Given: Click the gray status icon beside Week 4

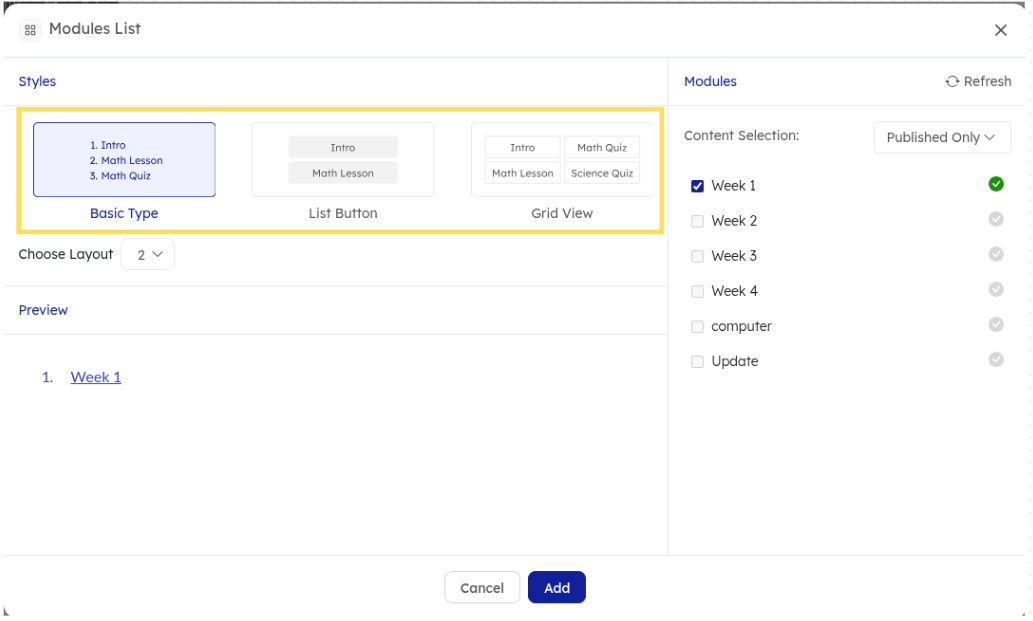Looking at the screenshot, I should (996, 290).
